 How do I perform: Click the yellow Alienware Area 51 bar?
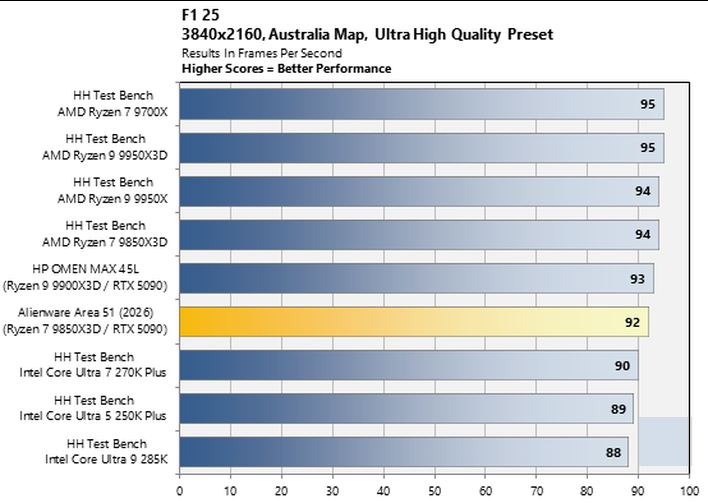tap(414, 321)
